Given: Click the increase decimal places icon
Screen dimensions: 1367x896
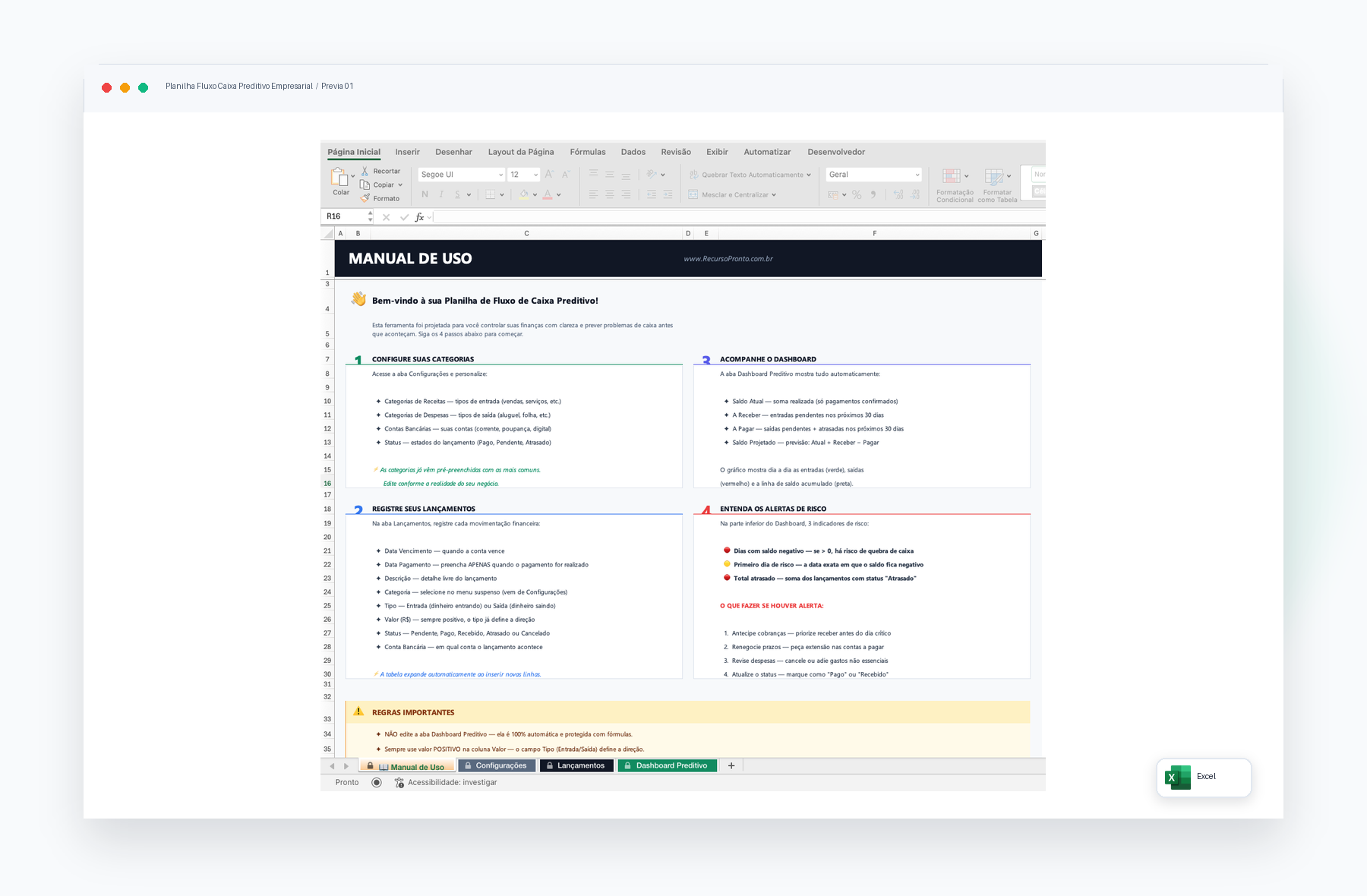Looking at the screenshot, I should pos(899,195).
